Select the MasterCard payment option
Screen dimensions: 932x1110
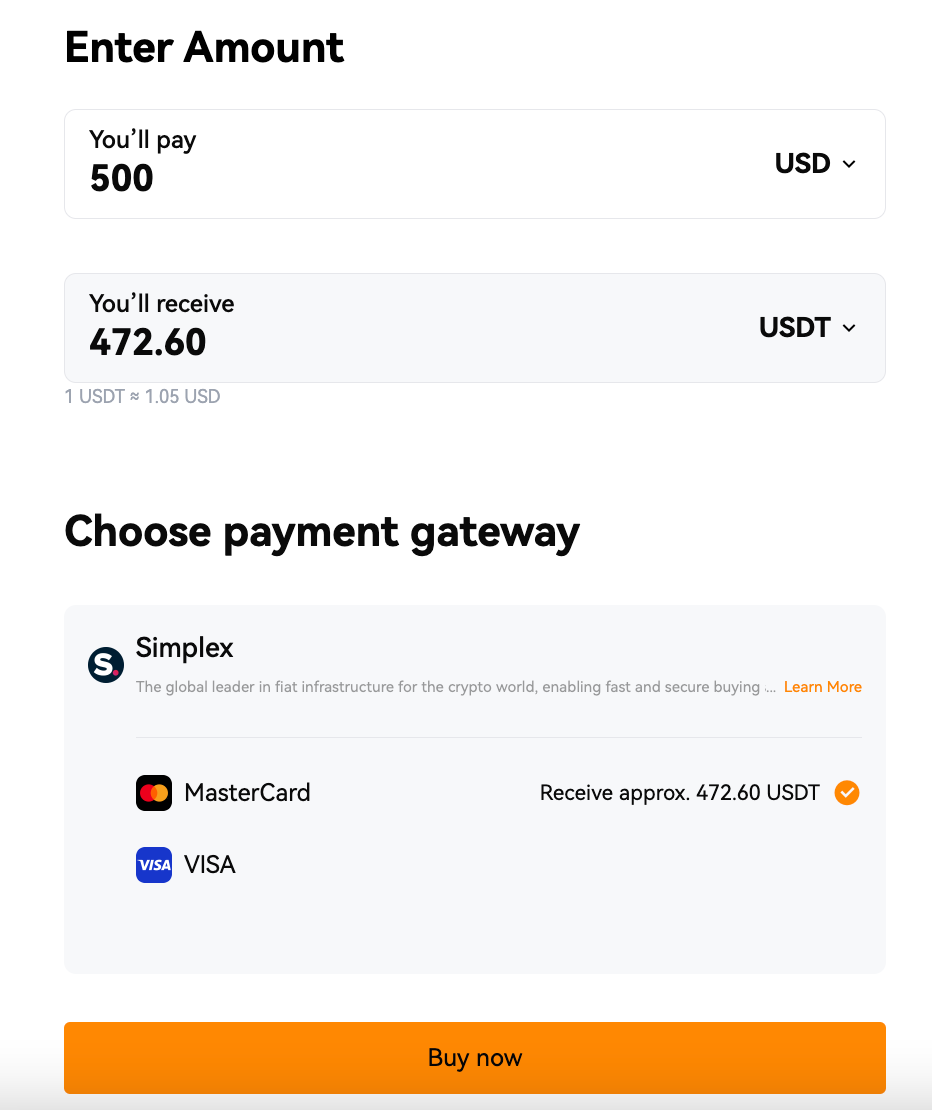(x=498, y=793)
